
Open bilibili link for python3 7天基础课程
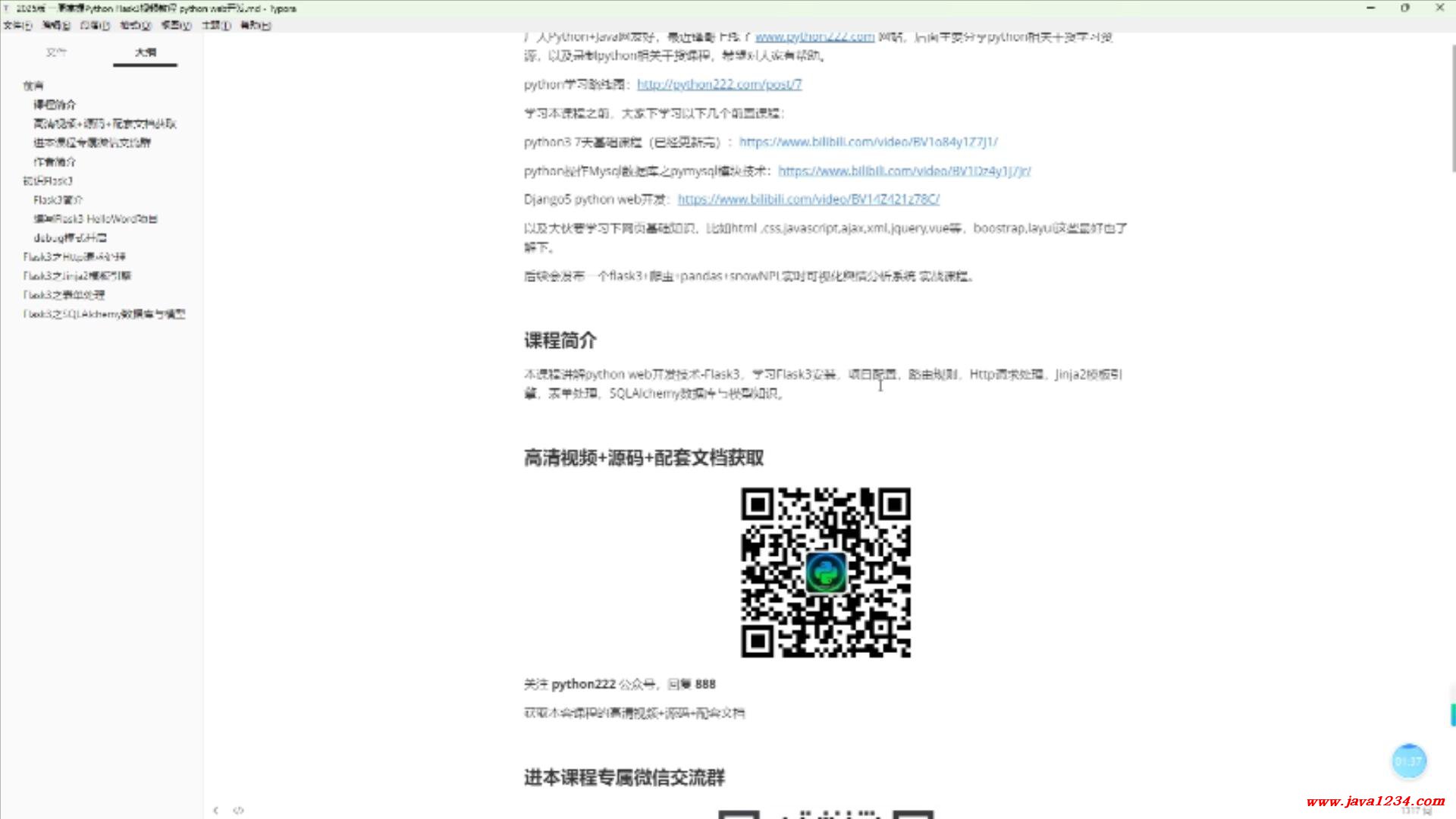(x=868, y=142)
